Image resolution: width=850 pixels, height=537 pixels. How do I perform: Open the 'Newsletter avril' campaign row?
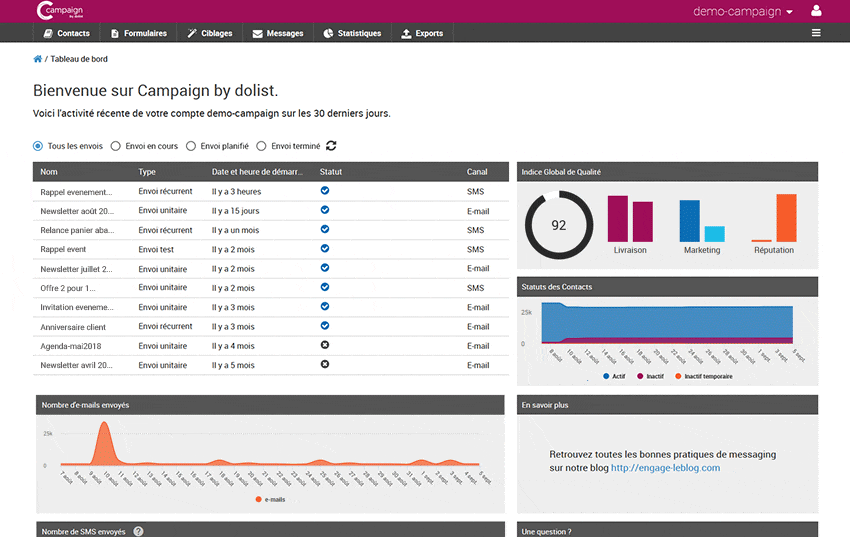(76, 365)
